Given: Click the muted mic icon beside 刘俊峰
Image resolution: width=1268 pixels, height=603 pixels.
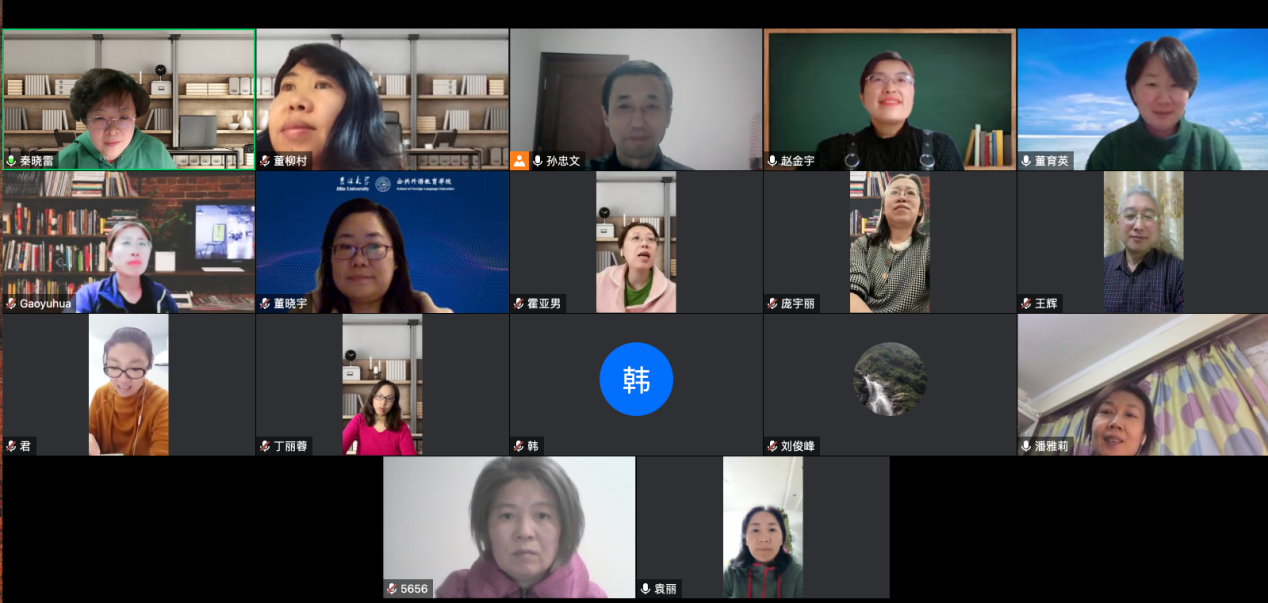Looking at the screenshot, I should point(773,446).
